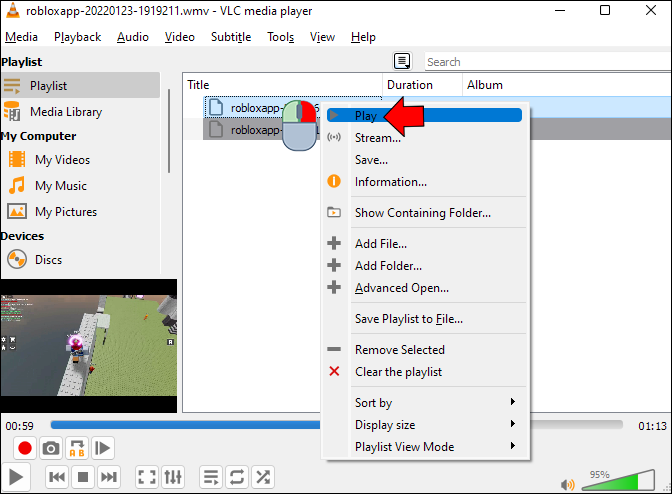Click the main Play button
Viewport: 672px width, 494px height.
point(16,477)
